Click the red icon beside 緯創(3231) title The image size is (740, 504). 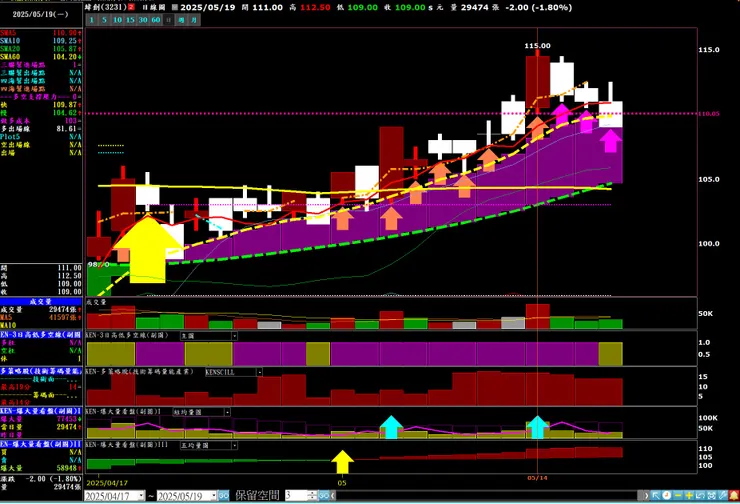tap(131, 8)
